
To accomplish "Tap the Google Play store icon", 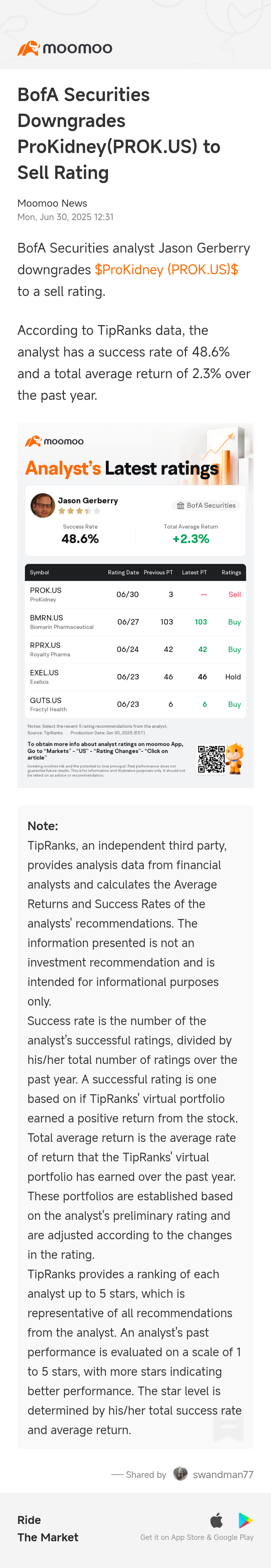I will (x=245, y=1520).
